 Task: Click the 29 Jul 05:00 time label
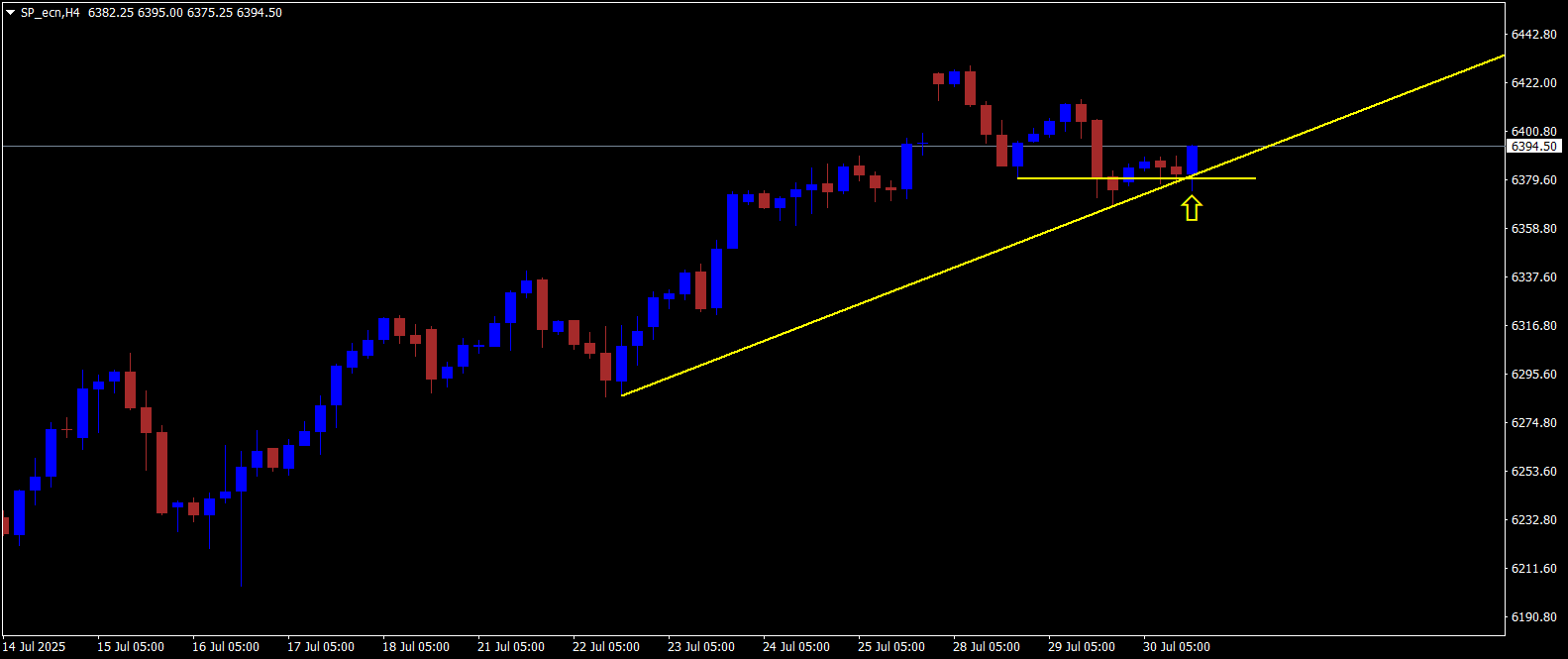click(x=1082, y=647)
